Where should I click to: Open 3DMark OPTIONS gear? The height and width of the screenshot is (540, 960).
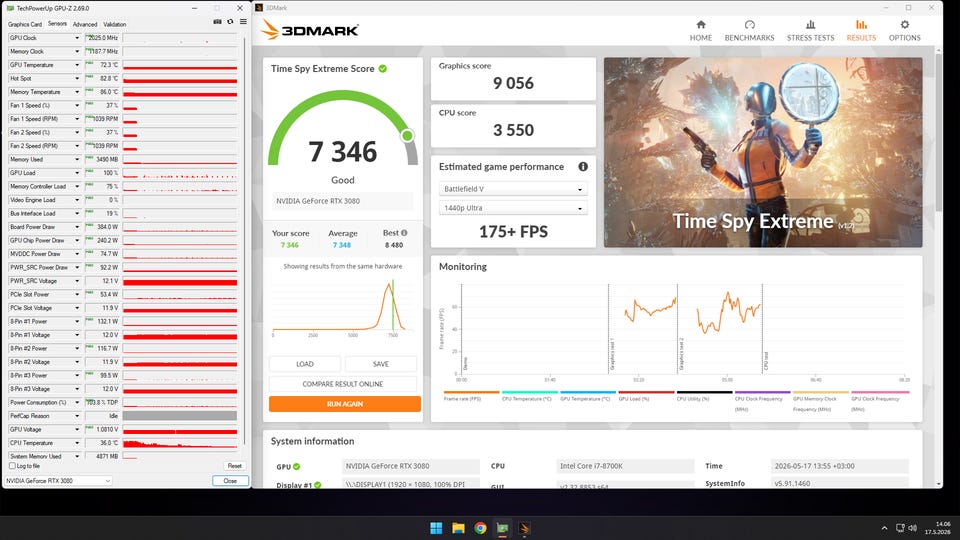click(904, 24)
